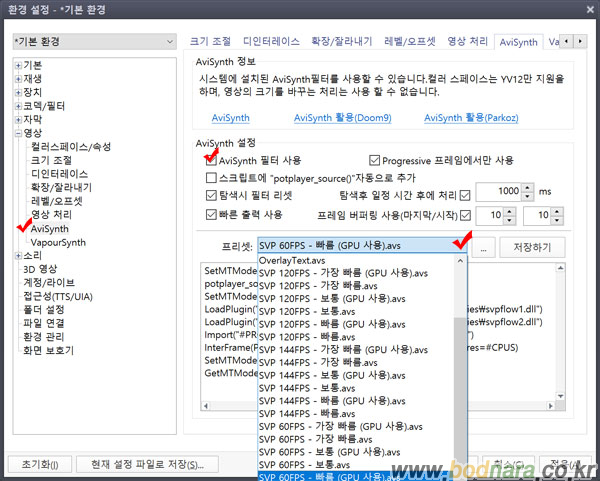This screenshot has height=481, width=600.
Task: Select 환경 관리 in the tree
Action: [x=44, y=337]
